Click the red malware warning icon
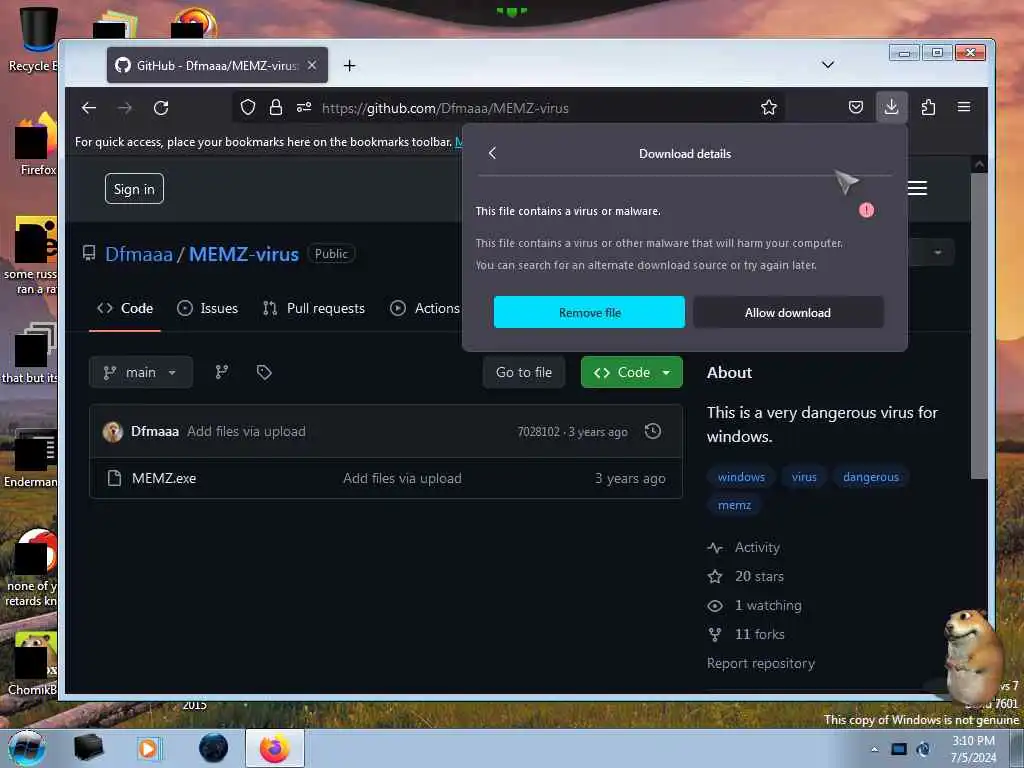 (867, 210)
